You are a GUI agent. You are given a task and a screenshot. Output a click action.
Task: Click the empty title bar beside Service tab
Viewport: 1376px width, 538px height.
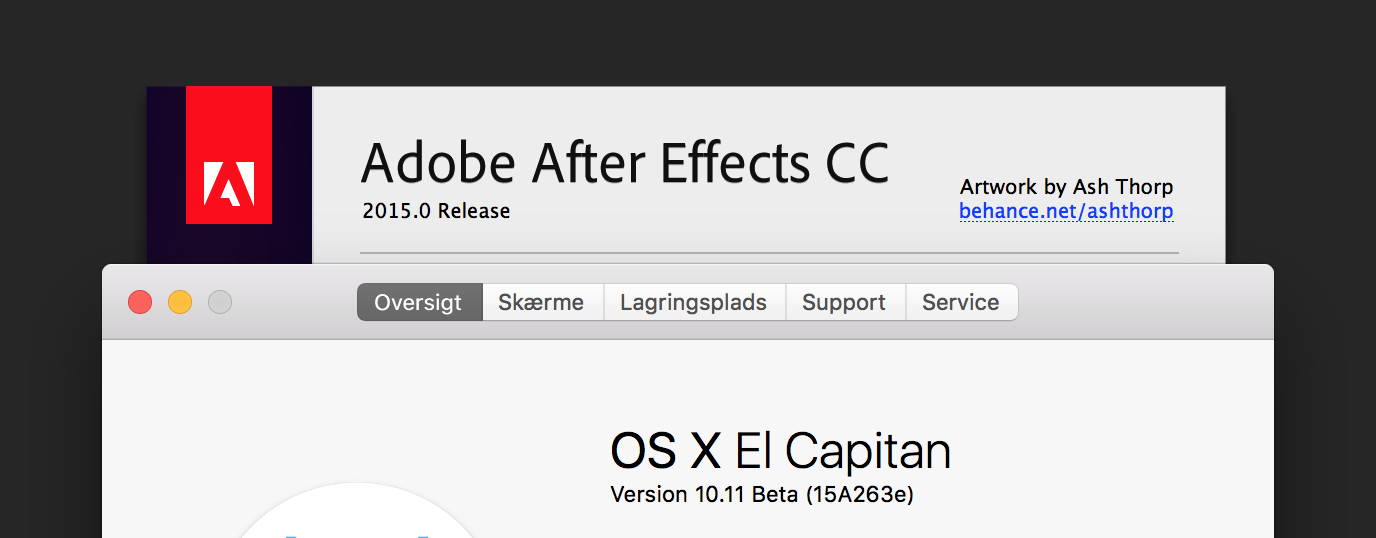[x=1145, y=302]
